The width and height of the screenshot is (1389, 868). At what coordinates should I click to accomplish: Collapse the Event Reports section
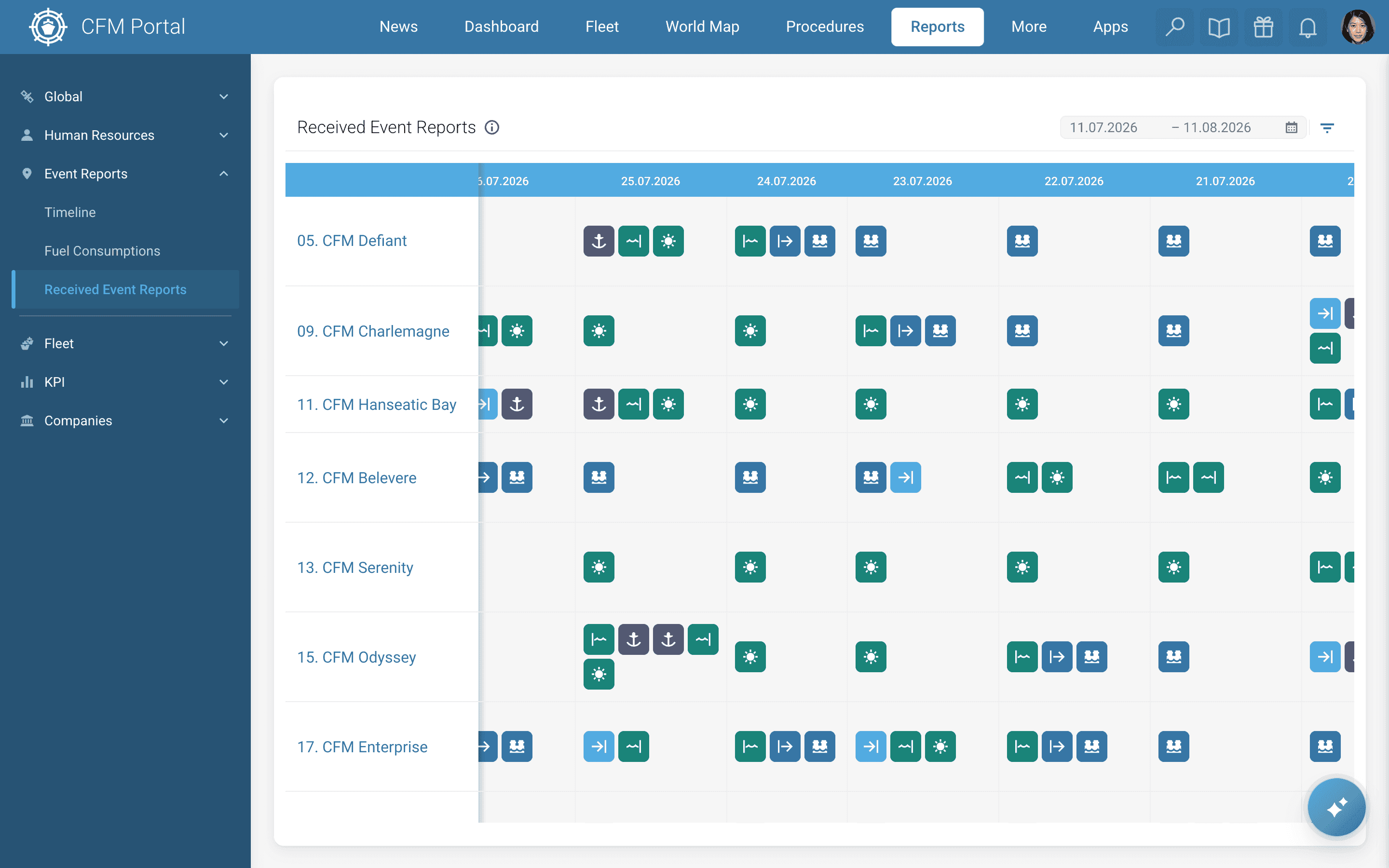coord(125,174)
